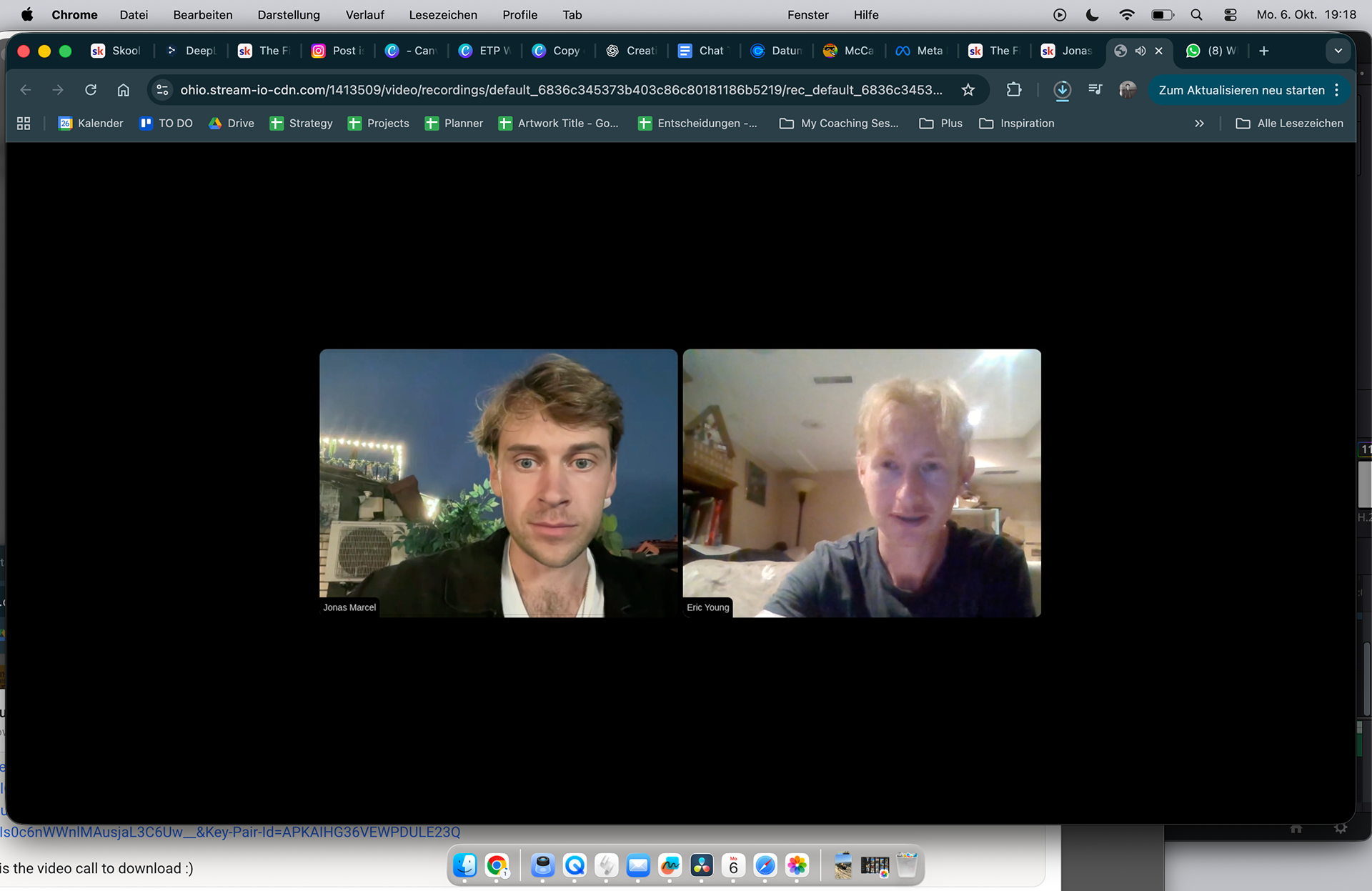The height and width of the screenshot is (891, 1372).
Task: Select the address bar URL
Action: pyautogui.click(x=561, y=90)
